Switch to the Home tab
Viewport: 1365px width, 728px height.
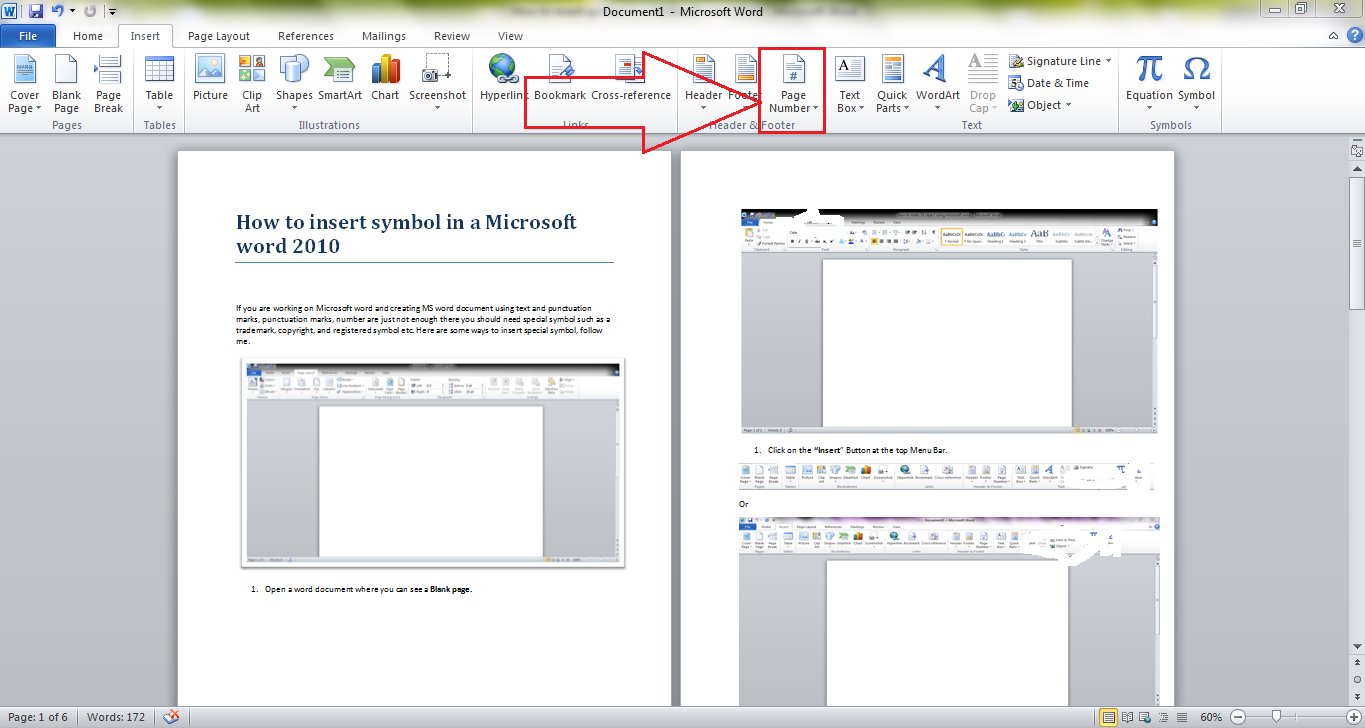point(88,36)
